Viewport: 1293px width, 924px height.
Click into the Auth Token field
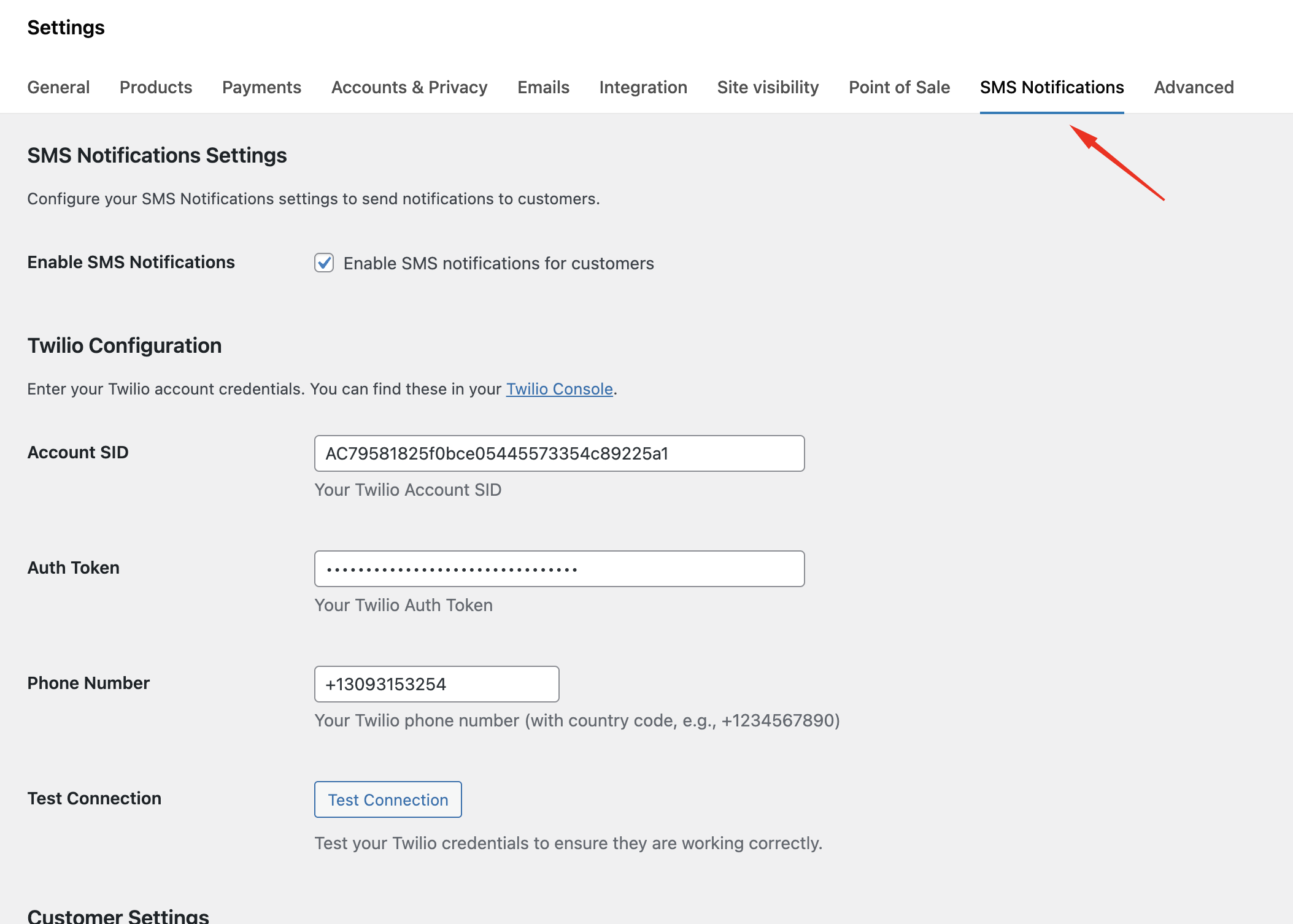tap(559, 569)
